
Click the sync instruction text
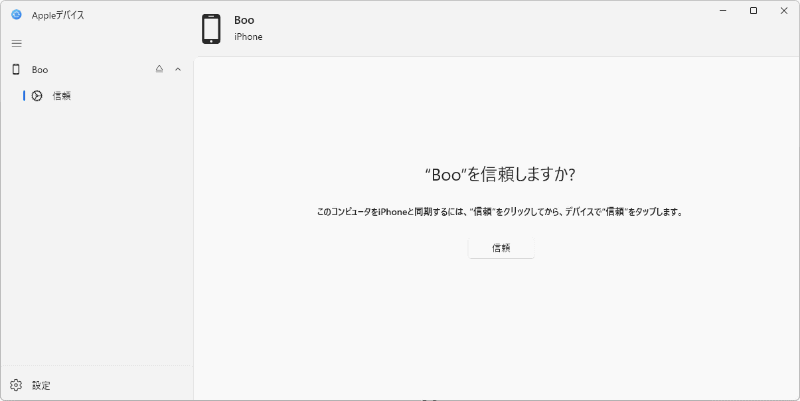(x=499, y=212)
